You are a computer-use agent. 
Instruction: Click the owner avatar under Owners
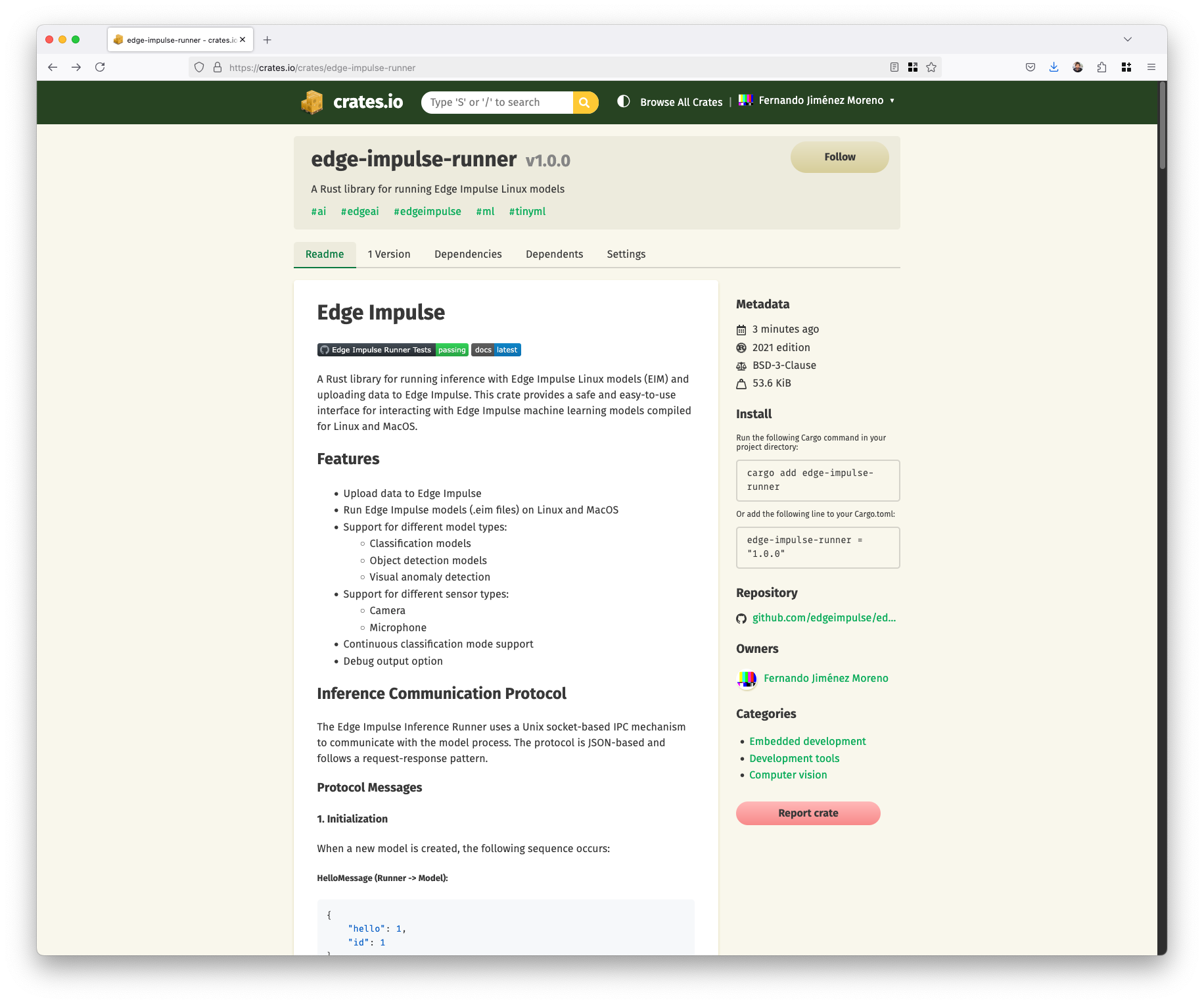747,679
